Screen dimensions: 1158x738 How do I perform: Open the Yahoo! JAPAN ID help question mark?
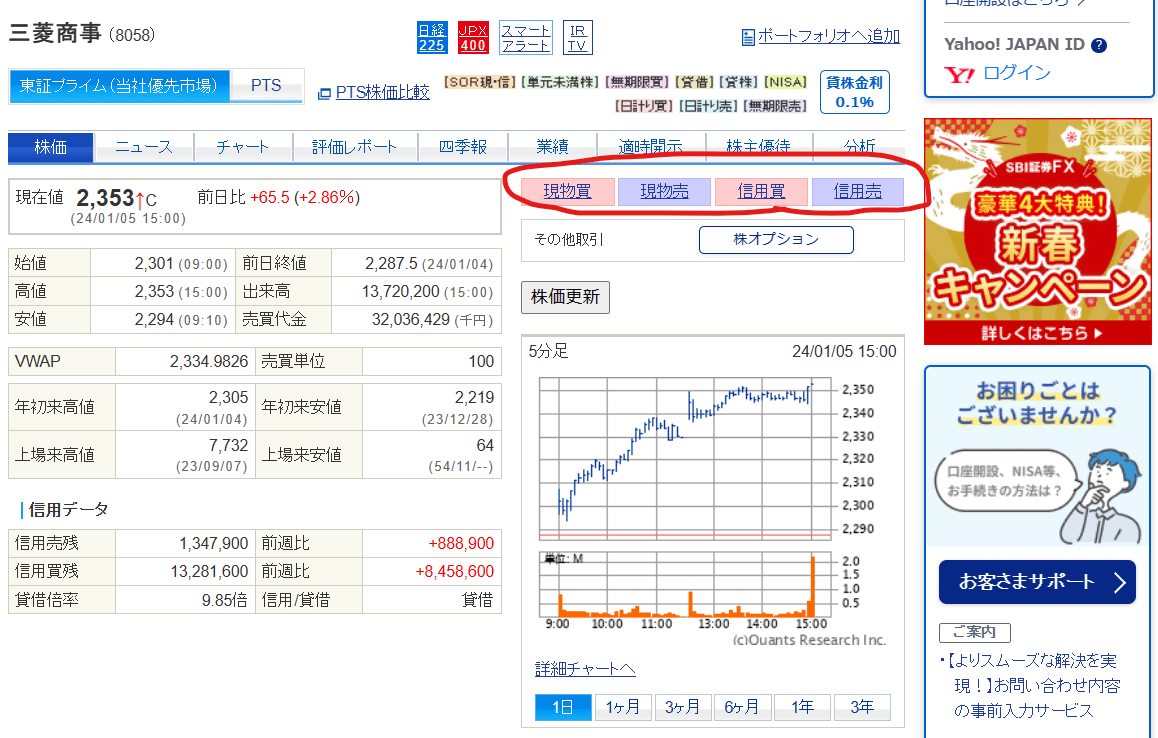[1100, 44]
